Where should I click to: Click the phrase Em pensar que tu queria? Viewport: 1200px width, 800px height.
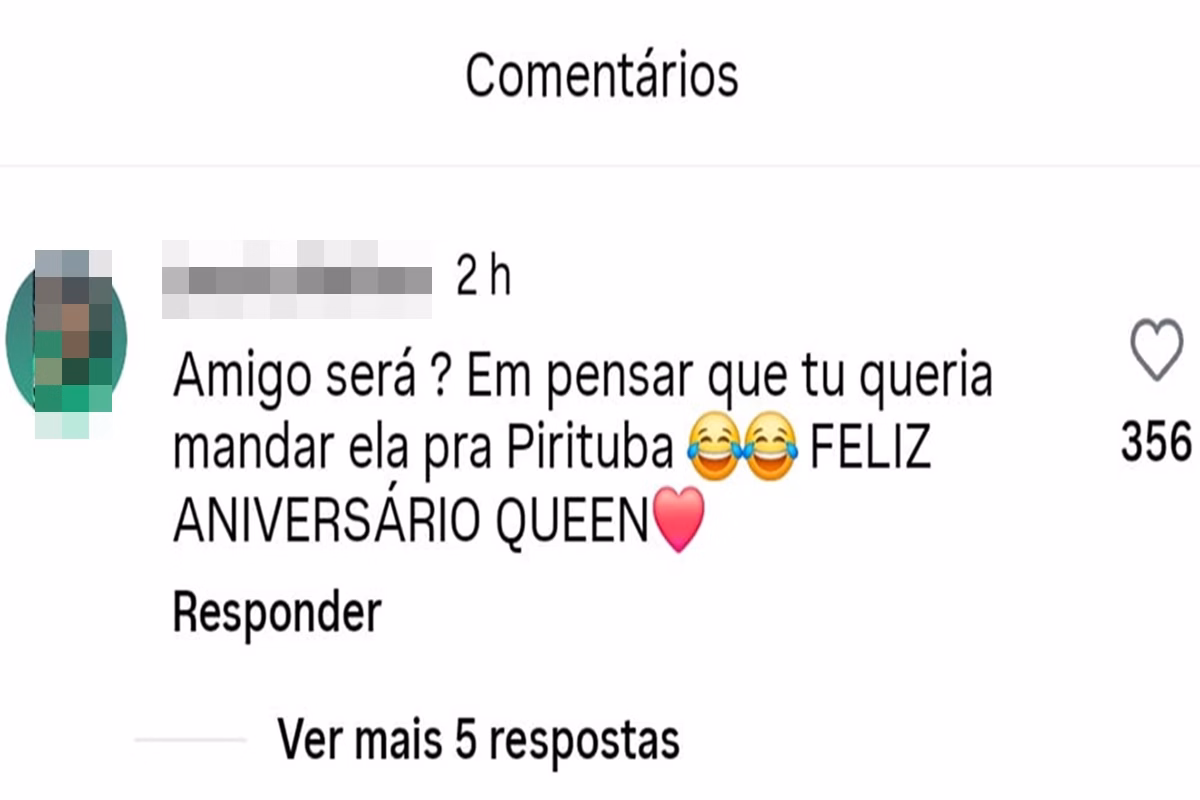(x=730, y=379)
